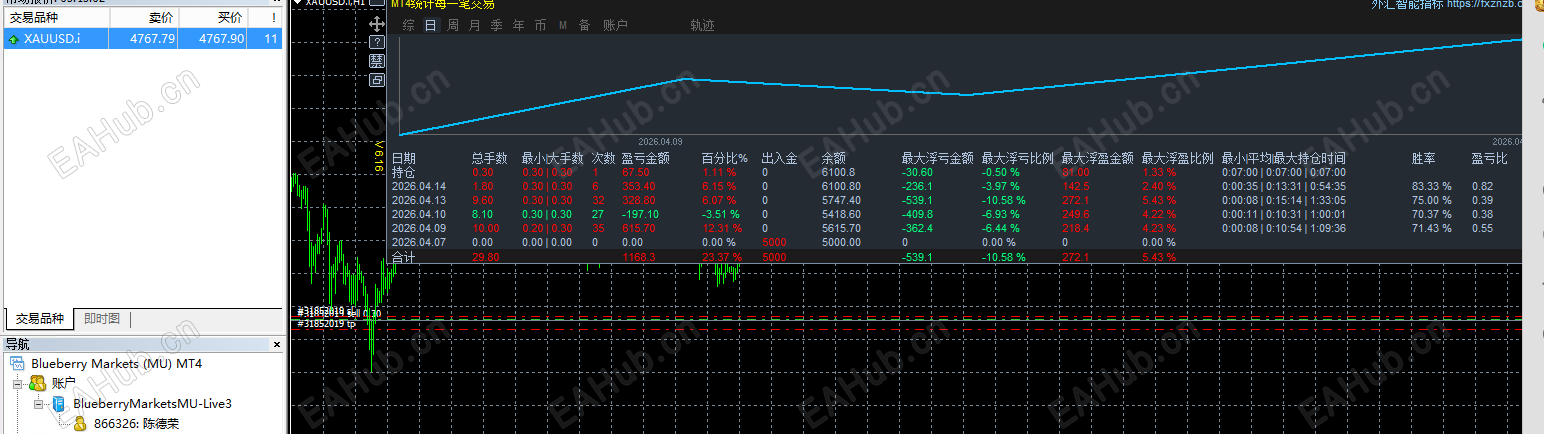Click the 6100.80 balance for 2026.04.14
The width and height of the screenshot is (1544, 434).
(840, 186)
